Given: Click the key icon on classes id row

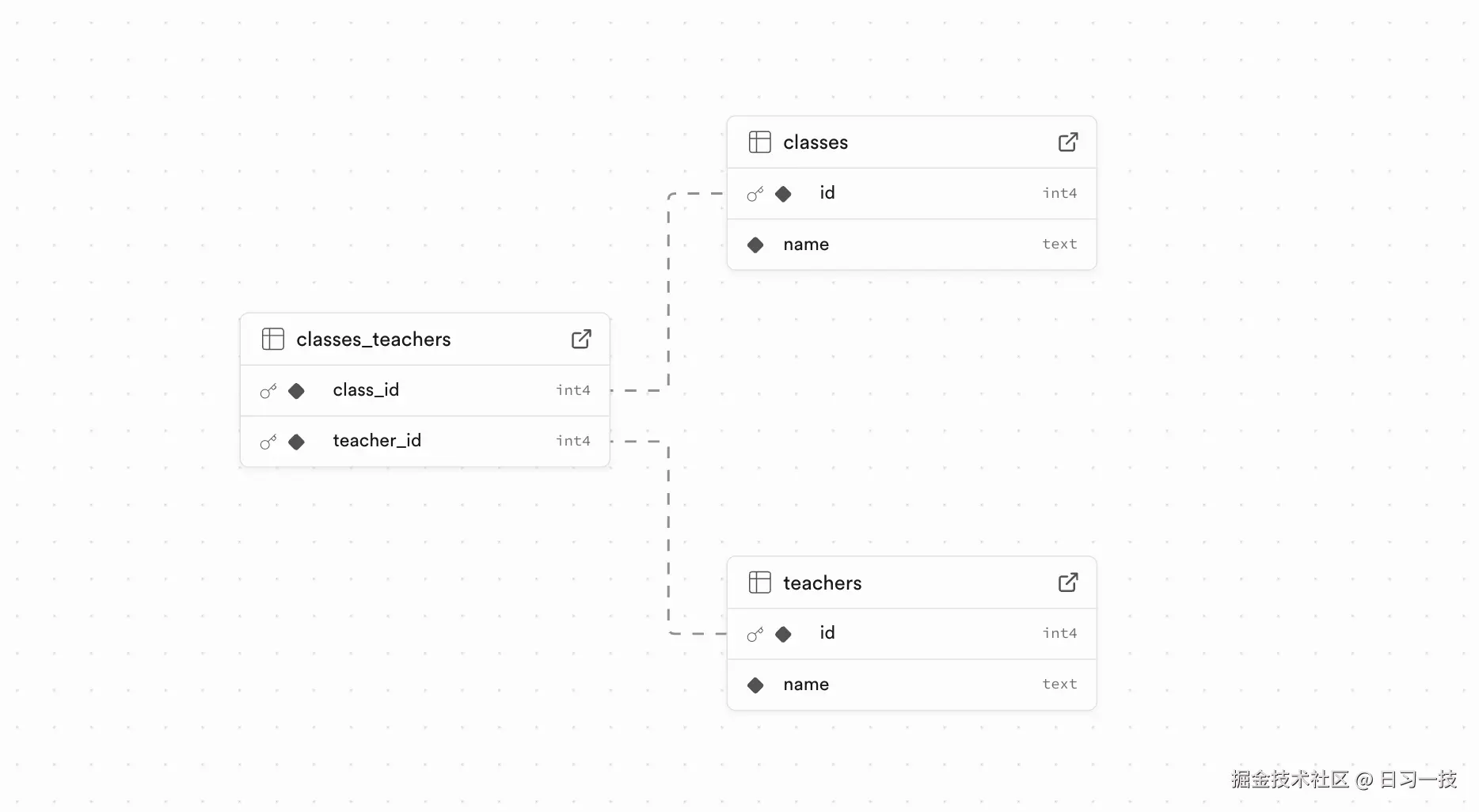Looking at the screenshot, I should [x=755, y=194].
